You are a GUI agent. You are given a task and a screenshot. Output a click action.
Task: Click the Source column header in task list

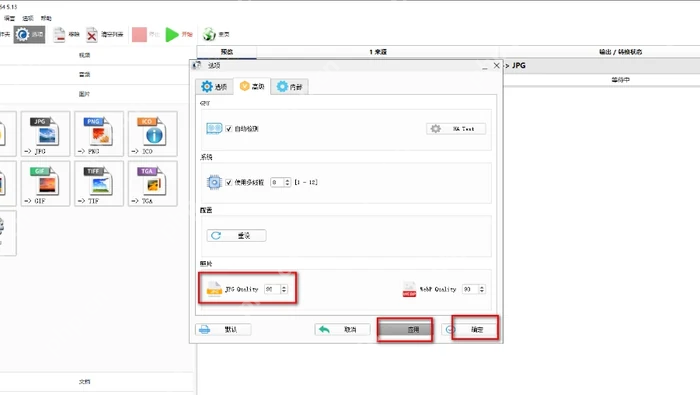pyautogui.click(x=378, y=52)
